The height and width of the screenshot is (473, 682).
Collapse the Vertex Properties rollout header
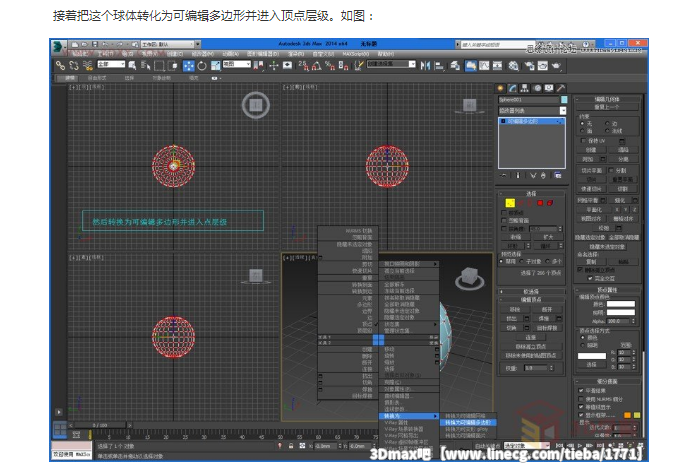(607, 289)
